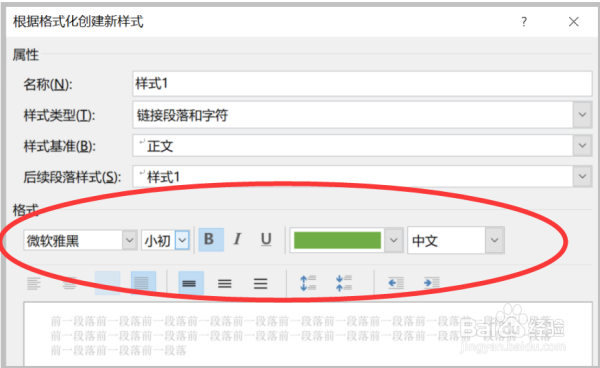Click the 样式类型(T): label
The image size is (600, 368).
coord(59,115)
